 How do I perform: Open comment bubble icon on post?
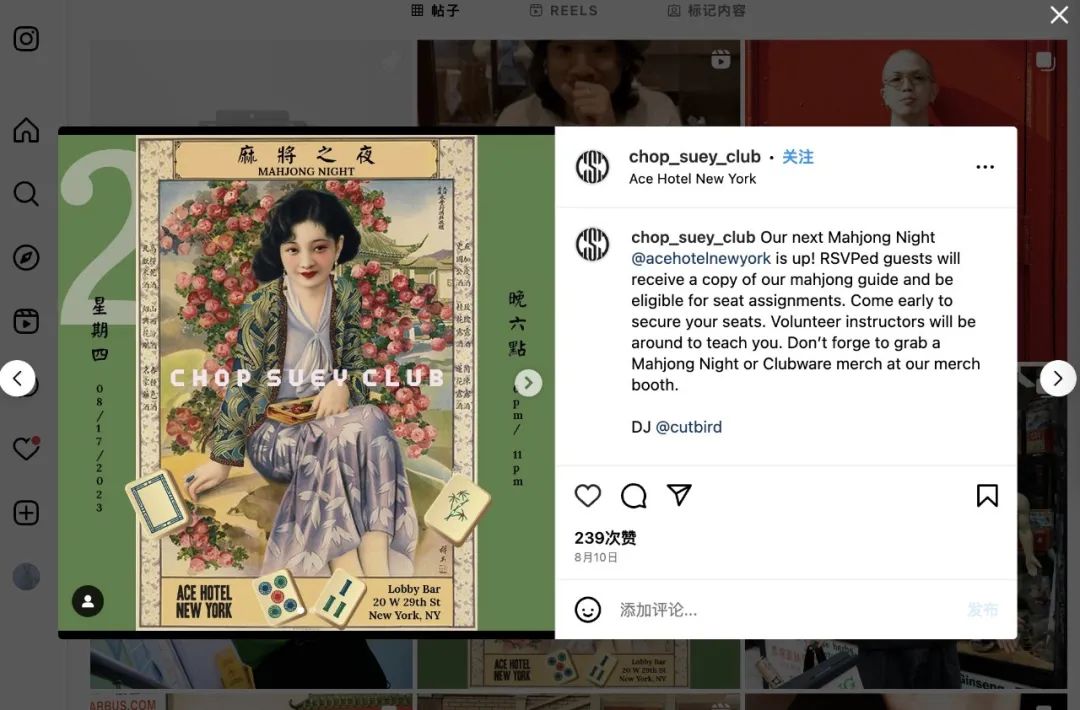point(634,495)
